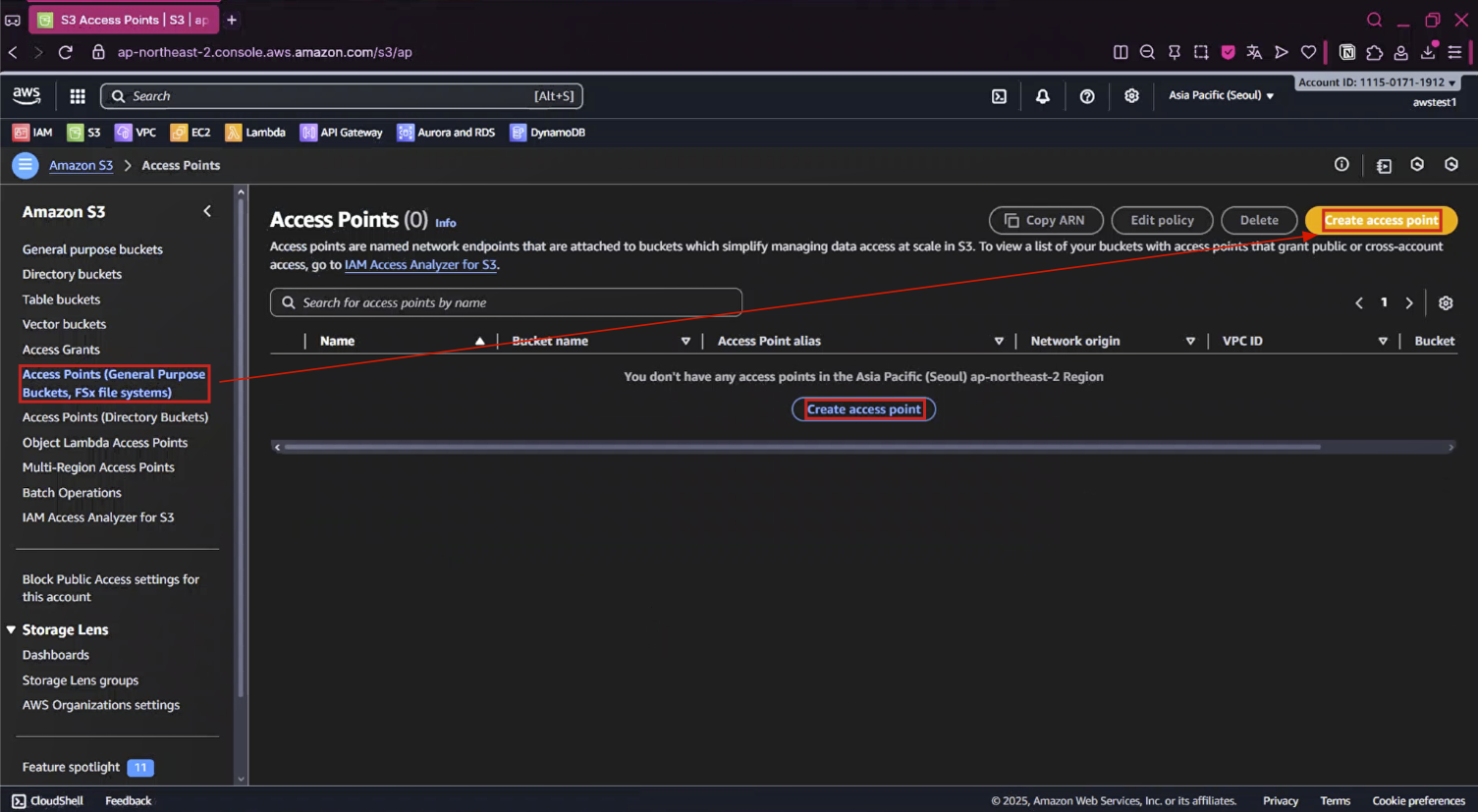Click the browser translate icon

[x=1254, y=52]
